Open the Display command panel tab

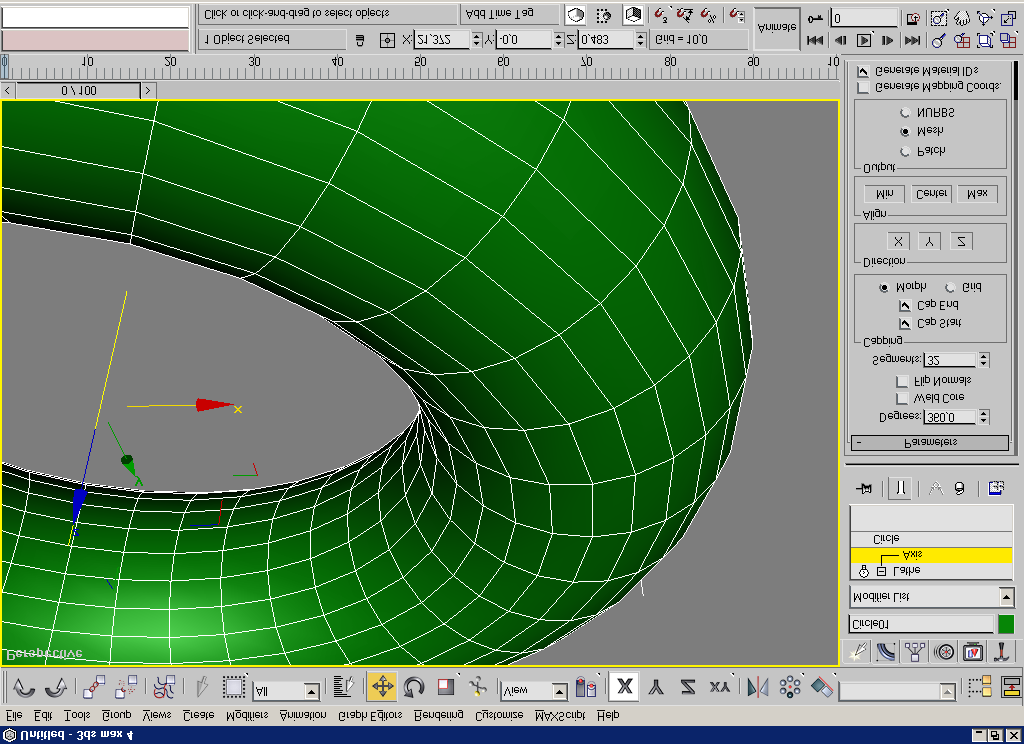pos(973,651)
